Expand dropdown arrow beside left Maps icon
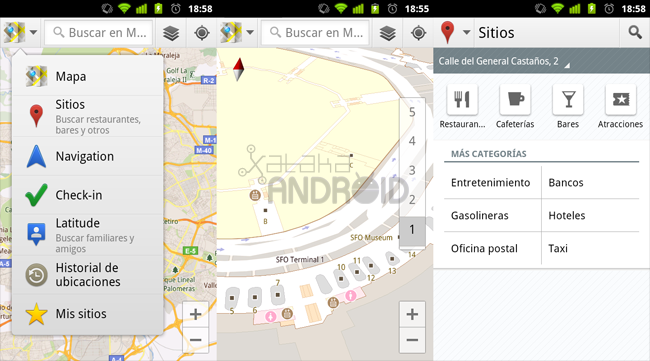This screenshot has width=650, height=361. pos(34,32)
